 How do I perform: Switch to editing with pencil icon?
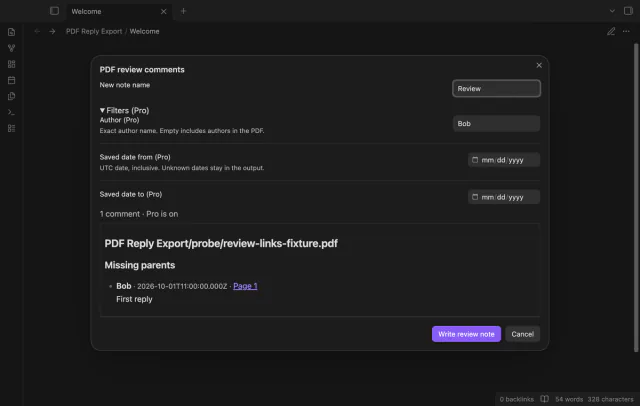tap(611, 31)
